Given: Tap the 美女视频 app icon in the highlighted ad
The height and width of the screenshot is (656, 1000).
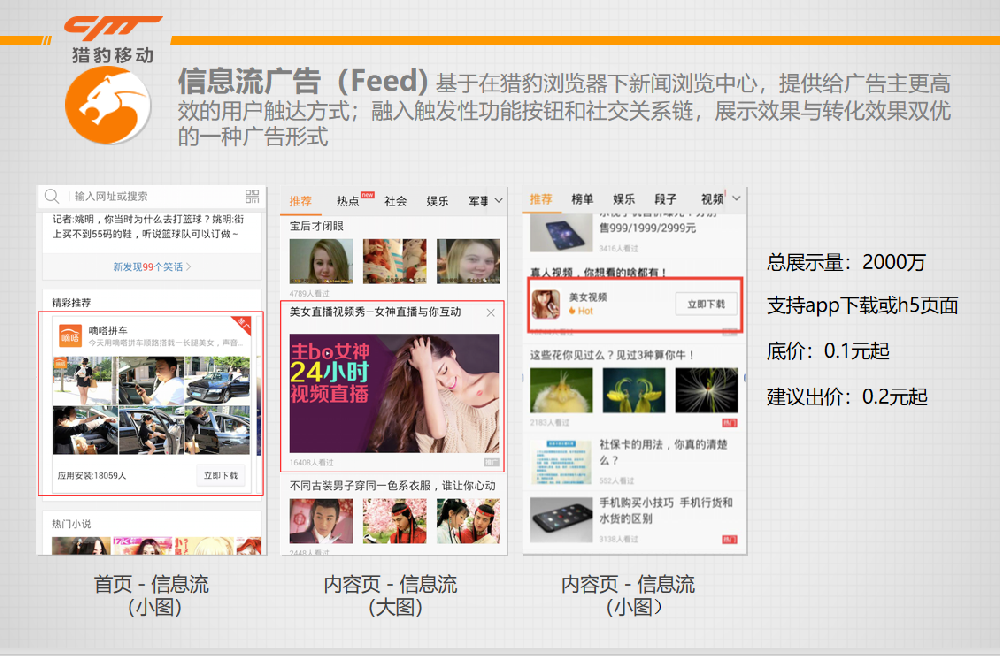Looking at the screenshot, I should (x=546, y=305).
